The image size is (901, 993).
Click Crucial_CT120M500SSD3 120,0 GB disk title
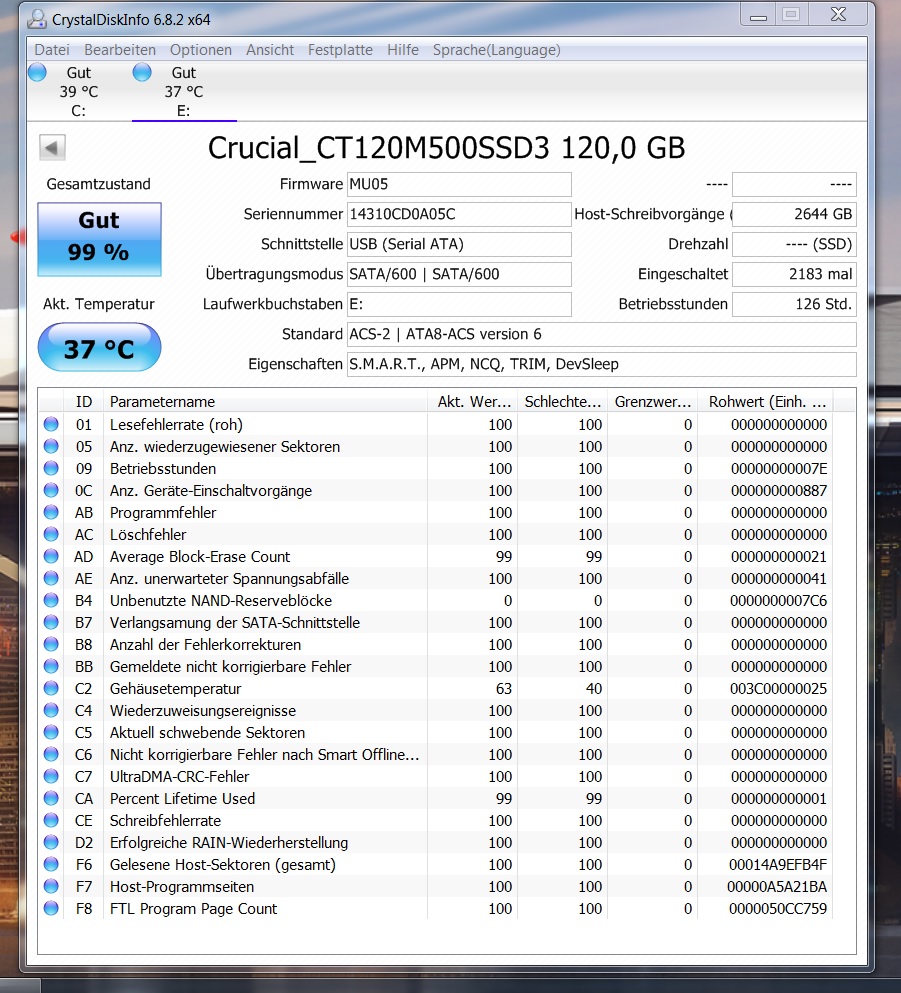(x=446, y=148)
